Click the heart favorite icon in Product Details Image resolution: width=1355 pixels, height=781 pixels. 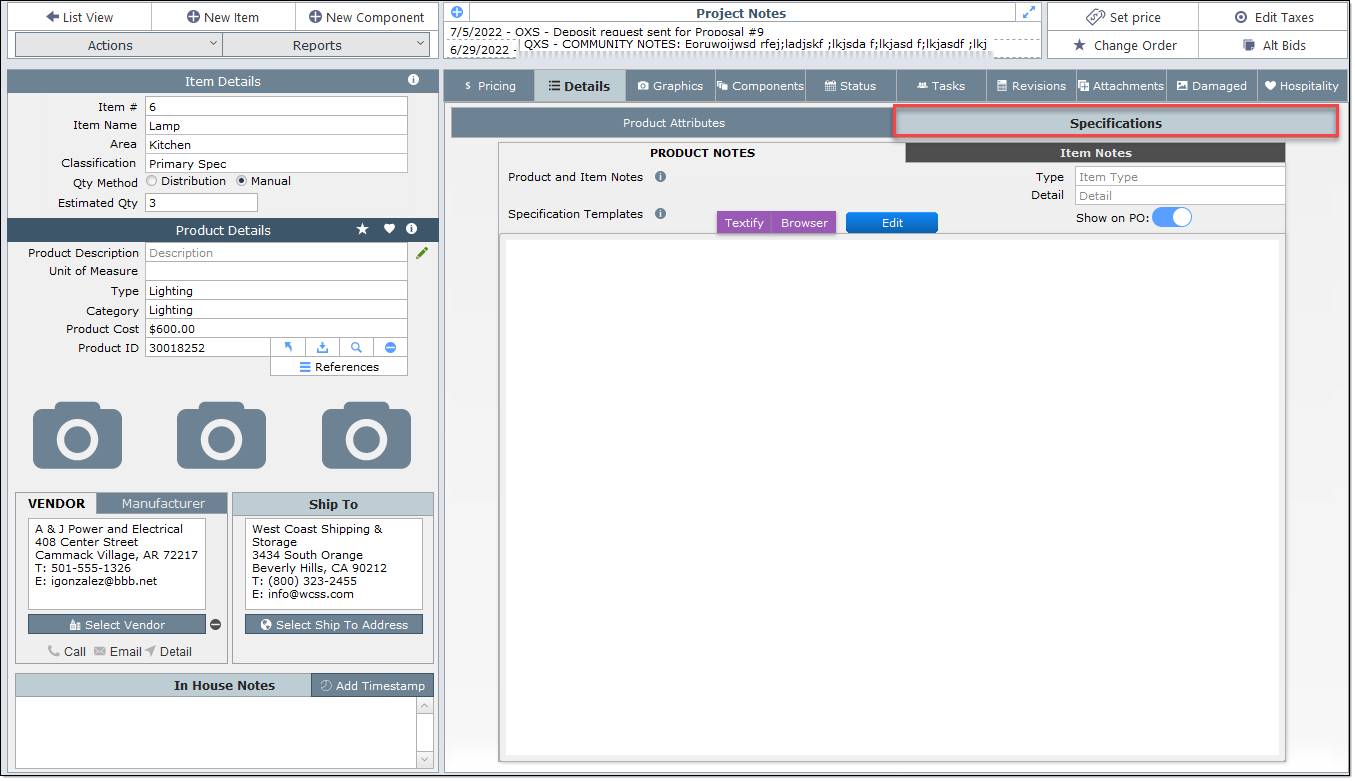tap(389, 229)
